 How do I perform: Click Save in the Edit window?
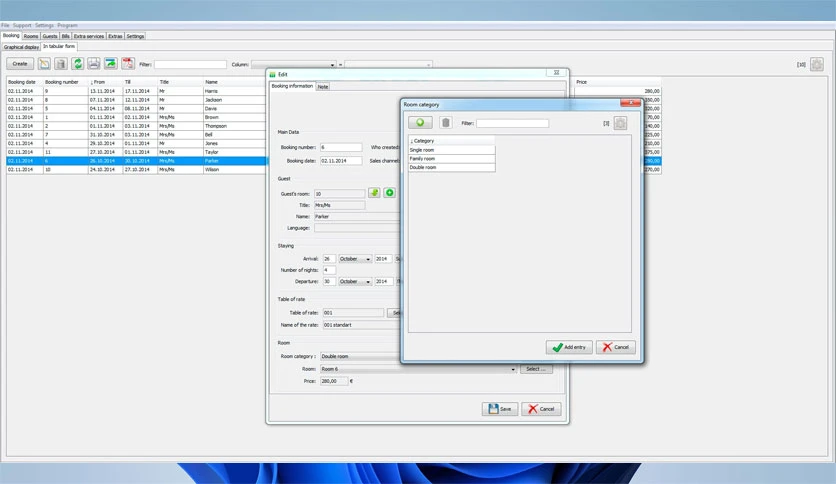tap(500, 409)
